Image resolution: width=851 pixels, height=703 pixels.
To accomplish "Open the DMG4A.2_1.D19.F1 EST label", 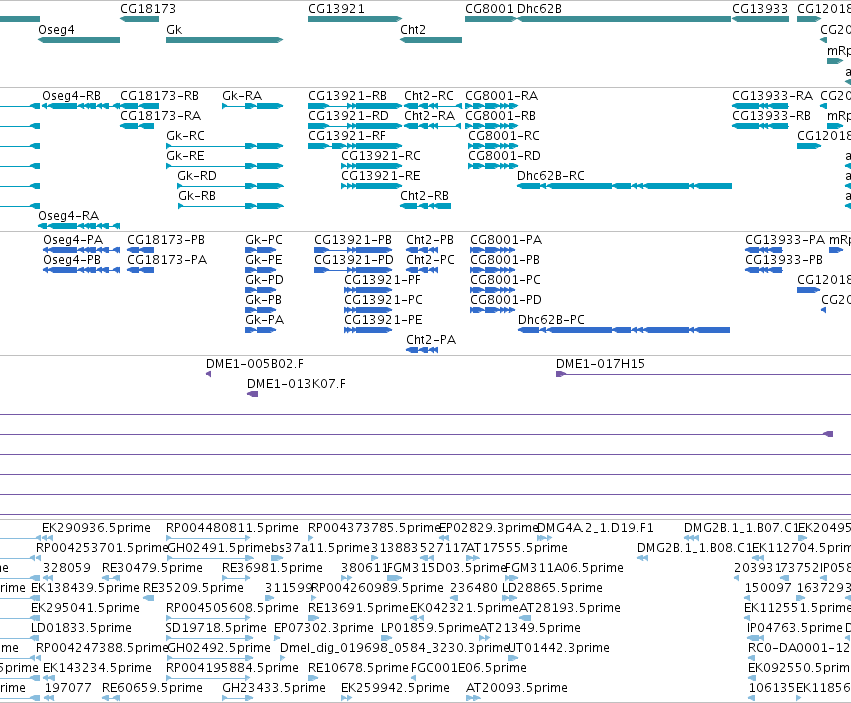I will pyautogui.click(x=595, y=528).
